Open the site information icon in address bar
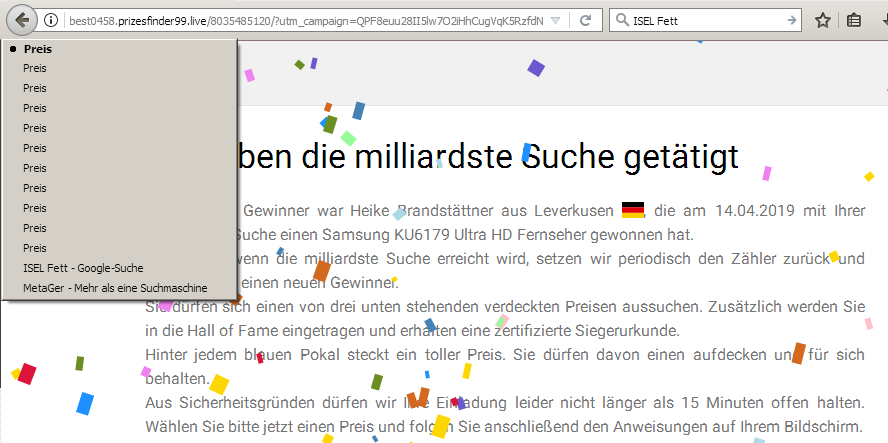The width and height of the screenshot is (888, 443). click(x=51, y=21)
